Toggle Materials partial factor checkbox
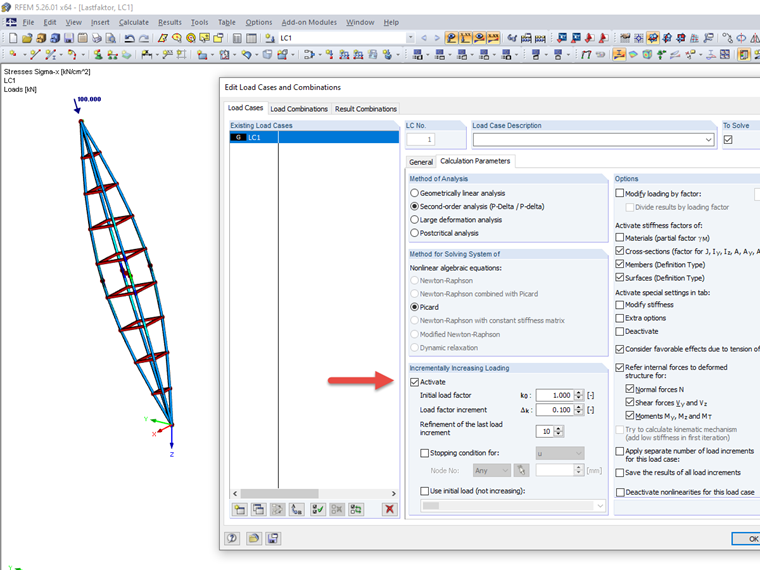Image resolution: width=760 pixels, height=570 pixels. click(619, 238)
